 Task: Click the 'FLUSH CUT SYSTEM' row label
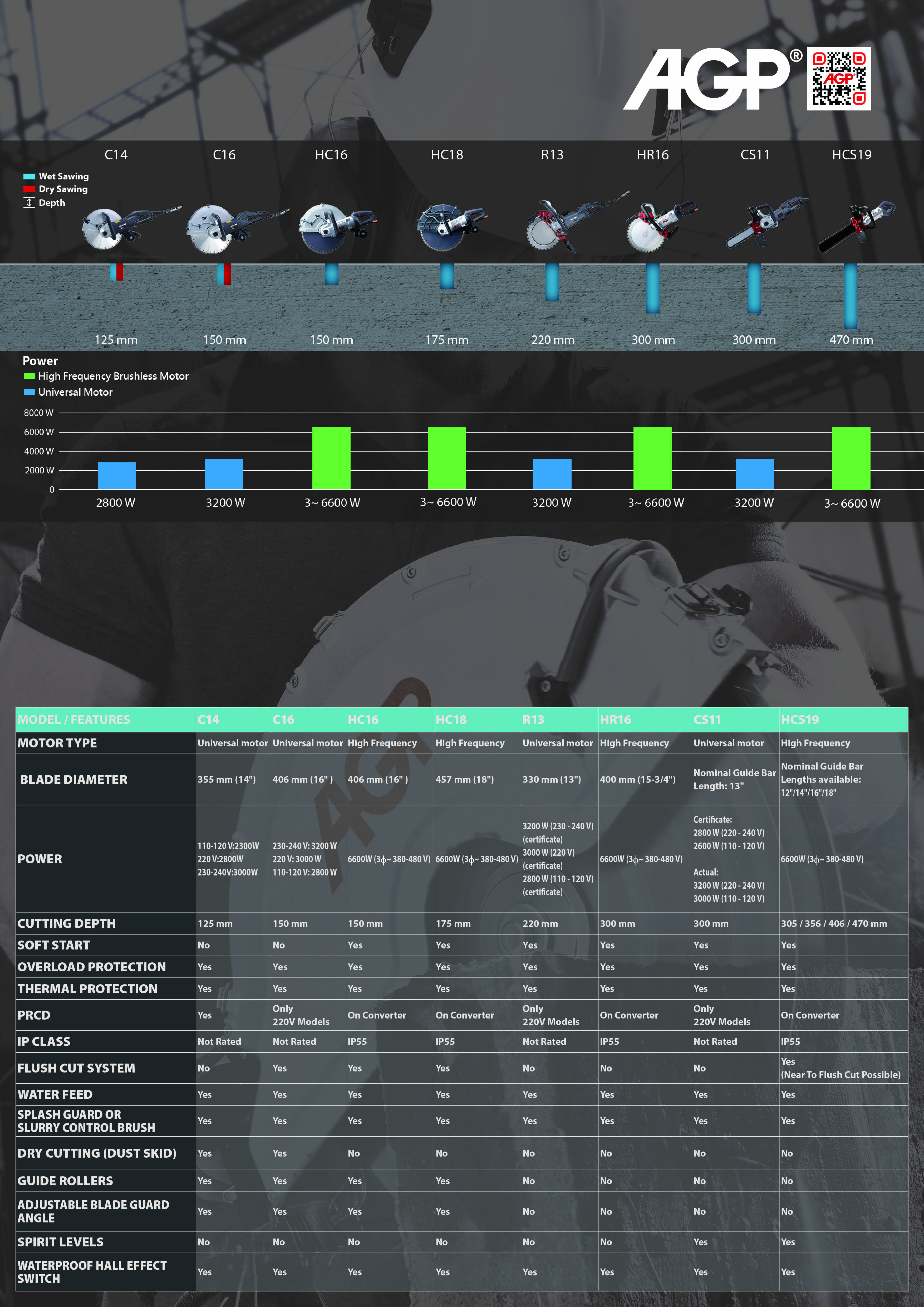[76, 1068]
